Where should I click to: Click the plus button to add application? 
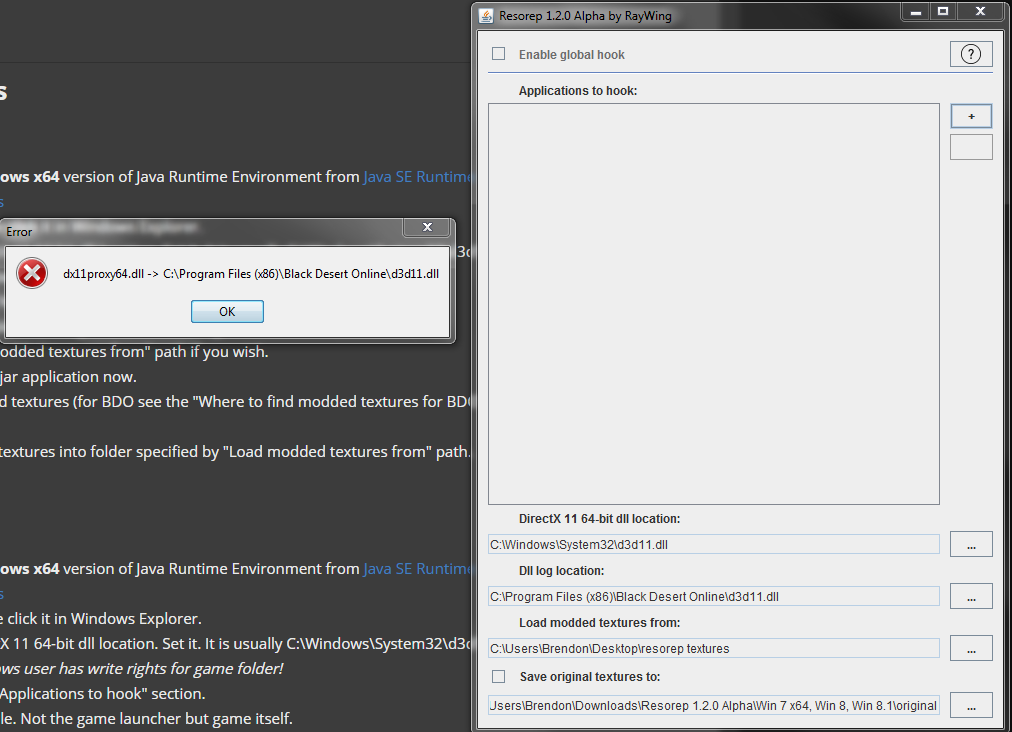click(971, 116)
